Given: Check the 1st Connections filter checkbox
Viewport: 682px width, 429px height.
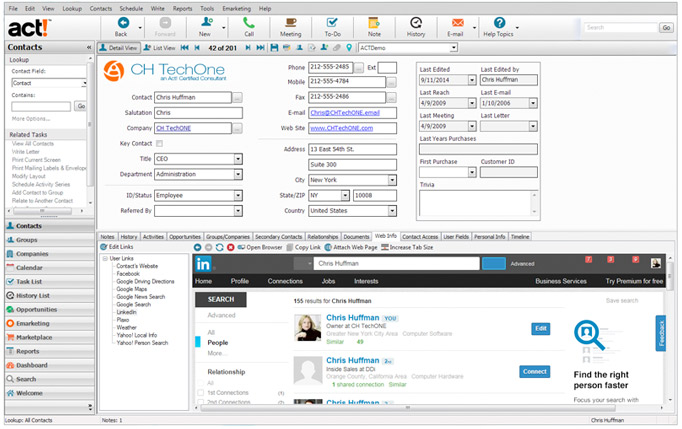Looking at the screenshot, I should coord(201,393).
